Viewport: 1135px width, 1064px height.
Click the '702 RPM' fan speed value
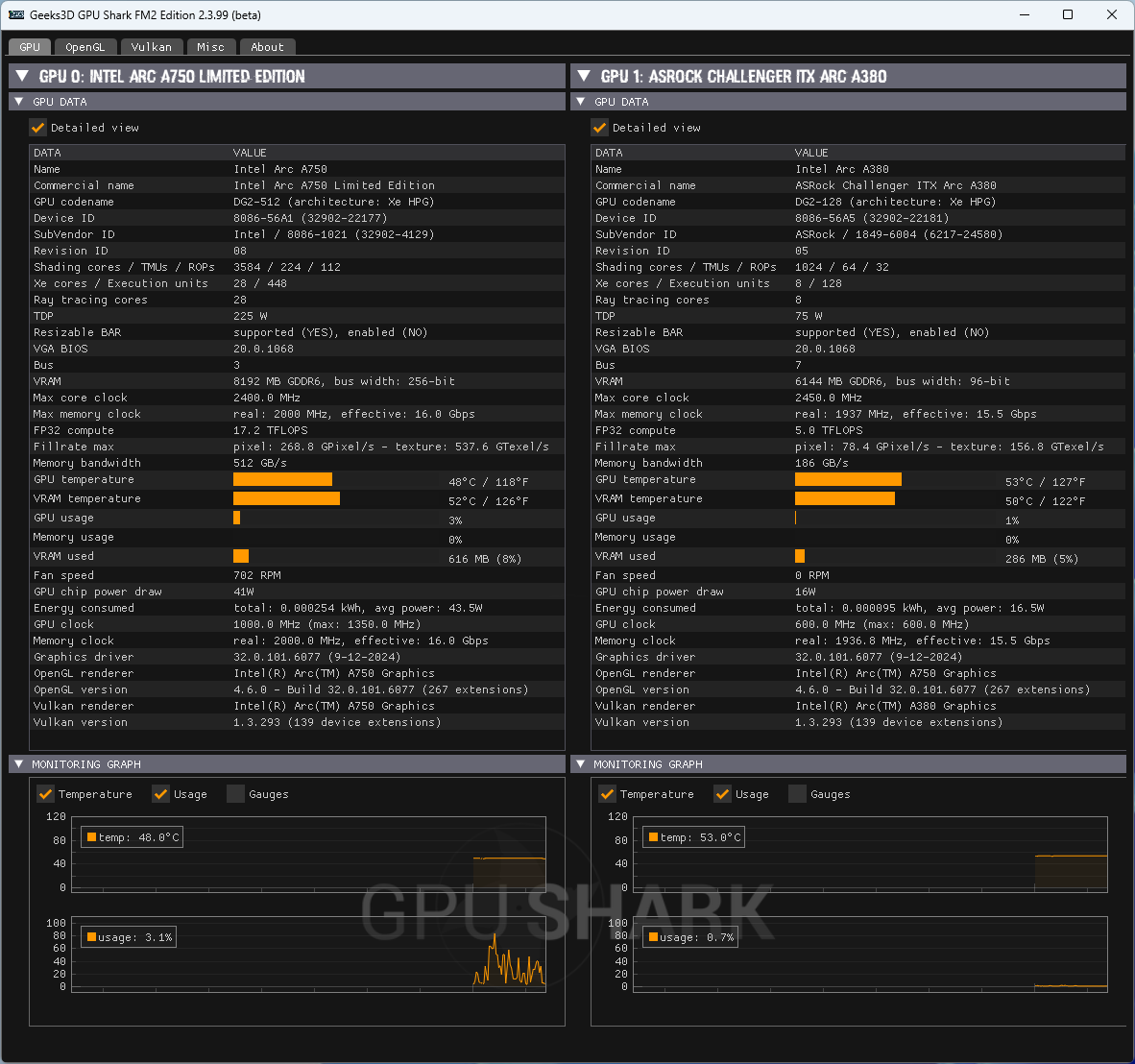point(257,575)
